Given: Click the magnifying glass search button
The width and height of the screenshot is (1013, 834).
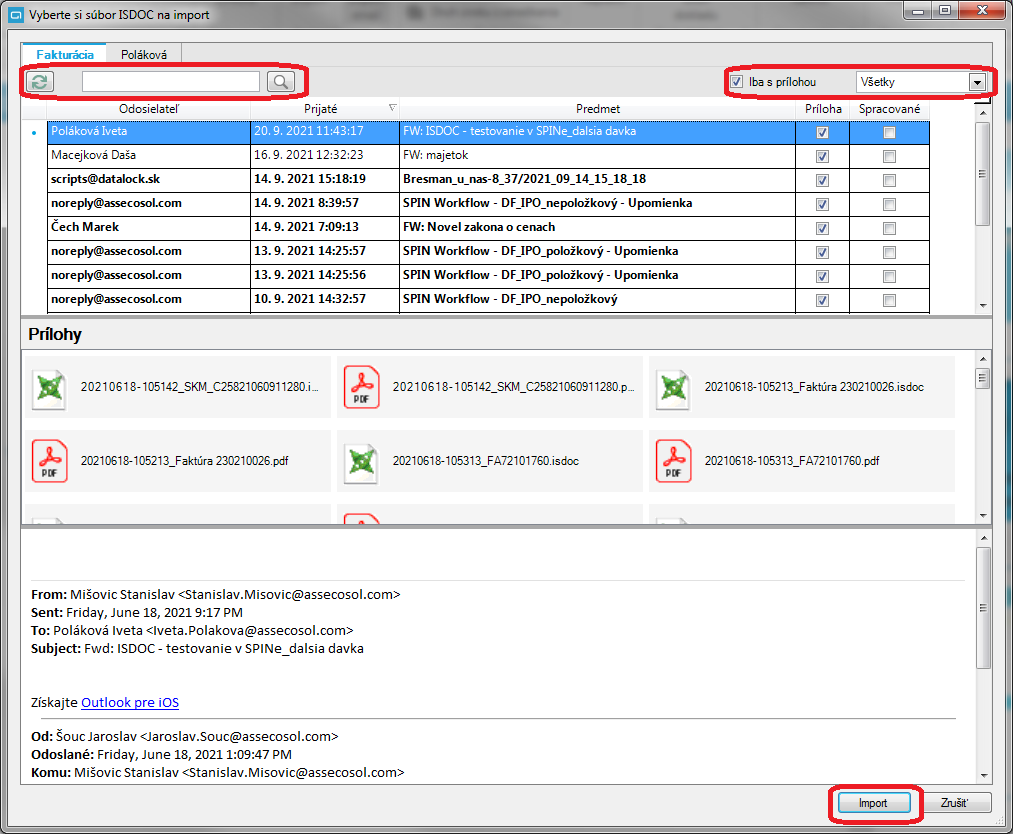Looking at the screenshot, I should pos(281,82).
